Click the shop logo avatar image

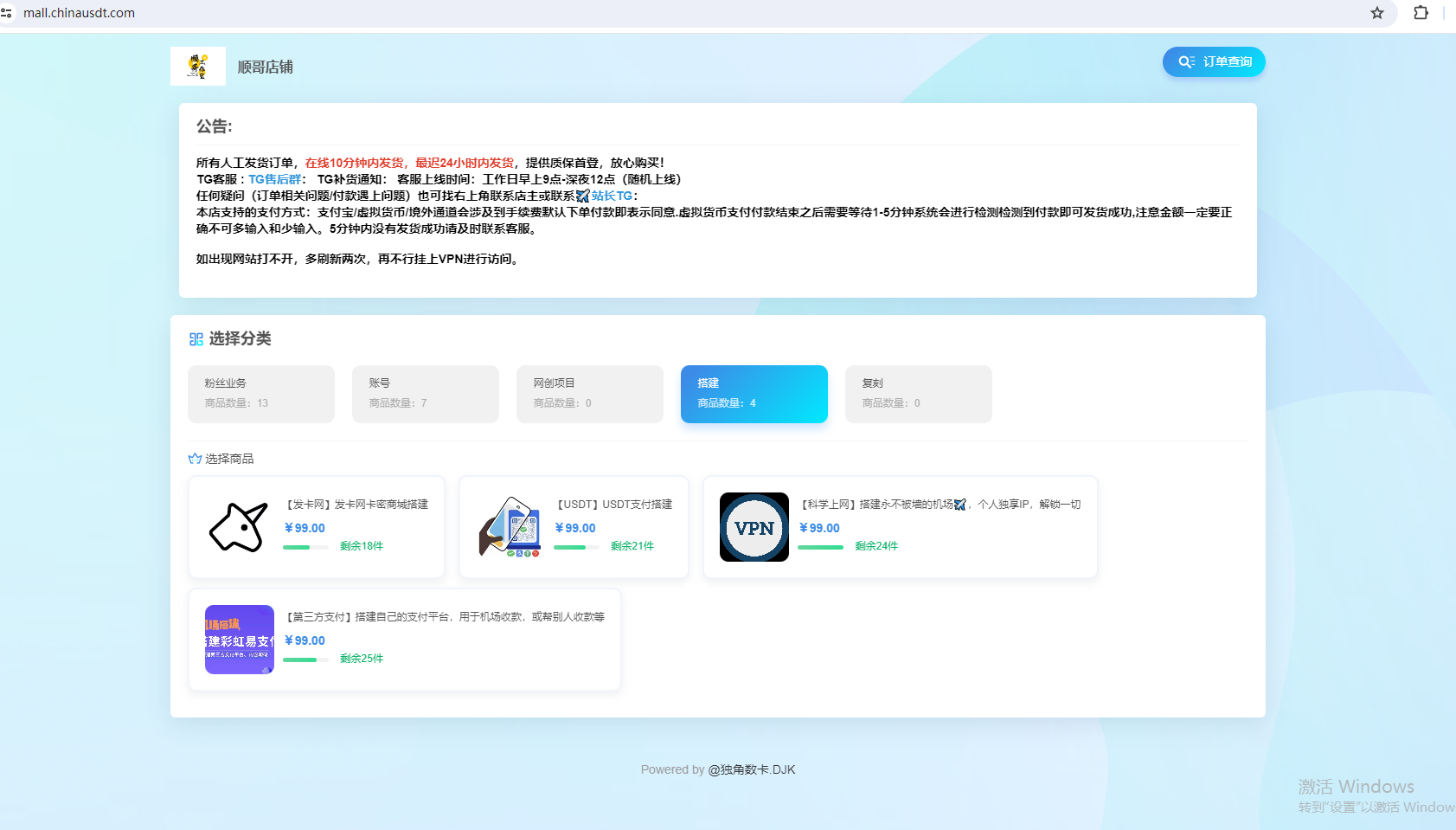click(x=198, y=66)
